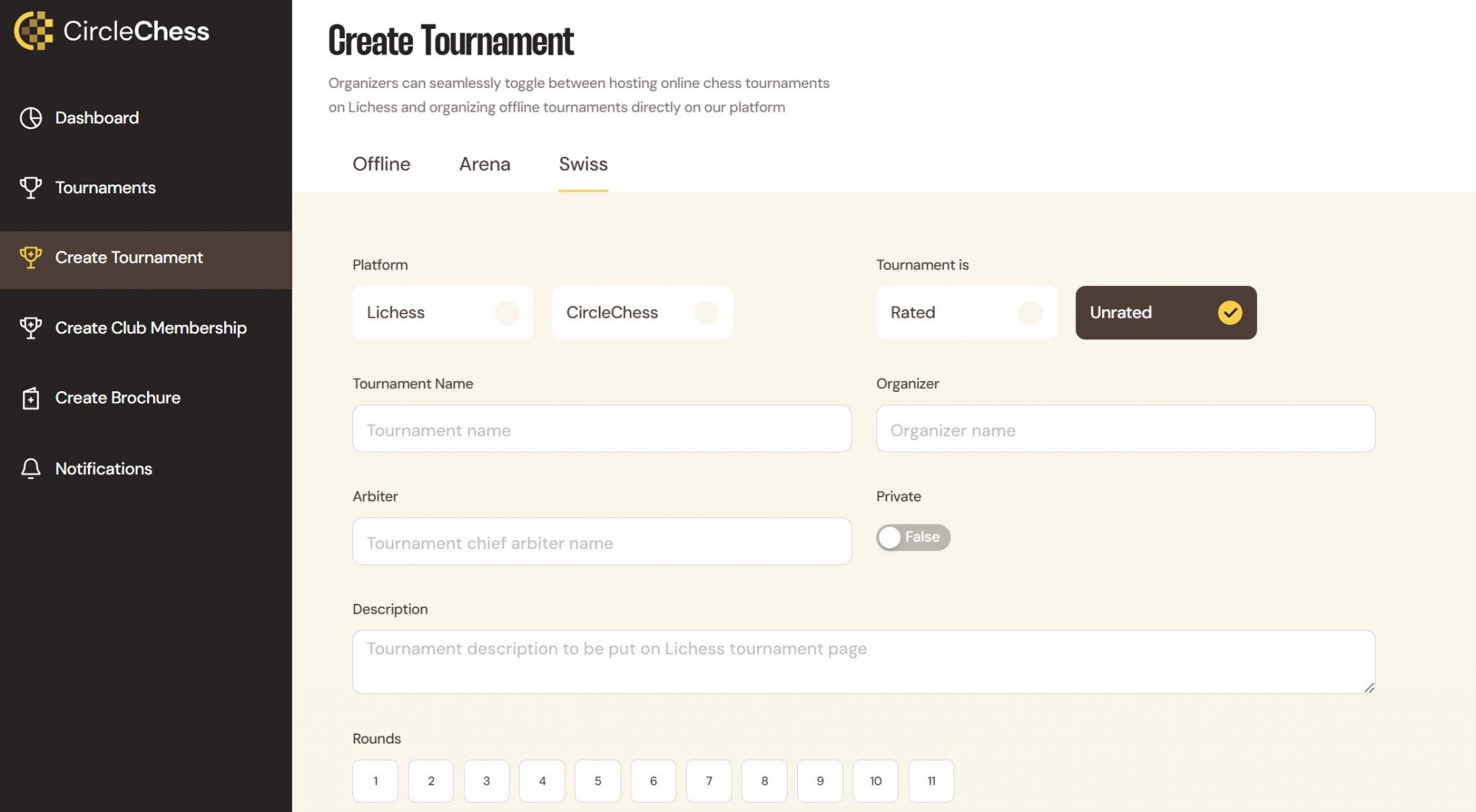This screenshot has height=812, width=1476.
Task: Click the Notifications bell icon
Action: (30, 468)
